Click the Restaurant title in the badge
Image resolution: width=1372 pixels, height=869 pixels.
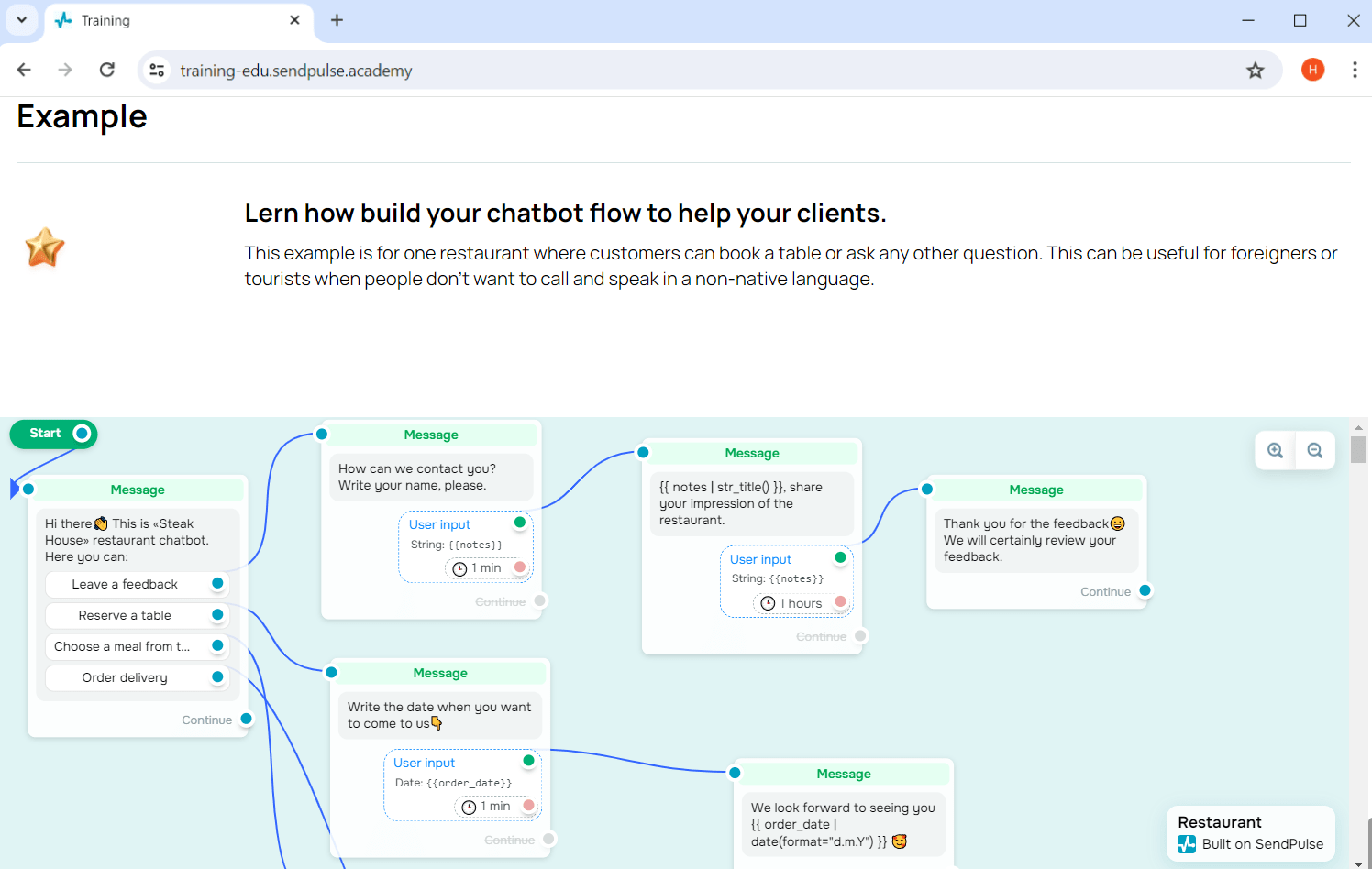(x=1220, y=822)
